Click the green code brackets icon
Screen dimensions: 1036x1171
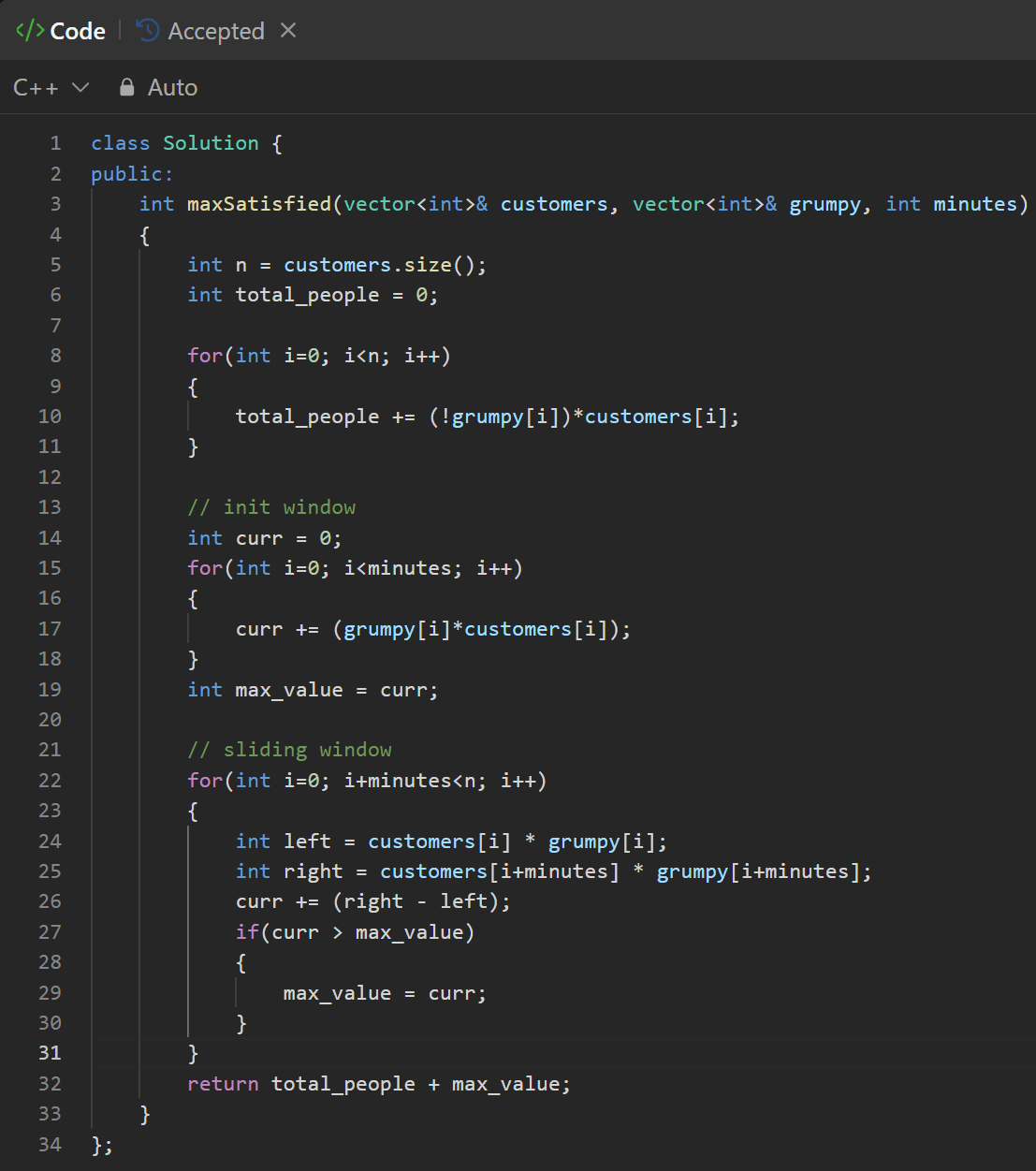click(29, 31)
